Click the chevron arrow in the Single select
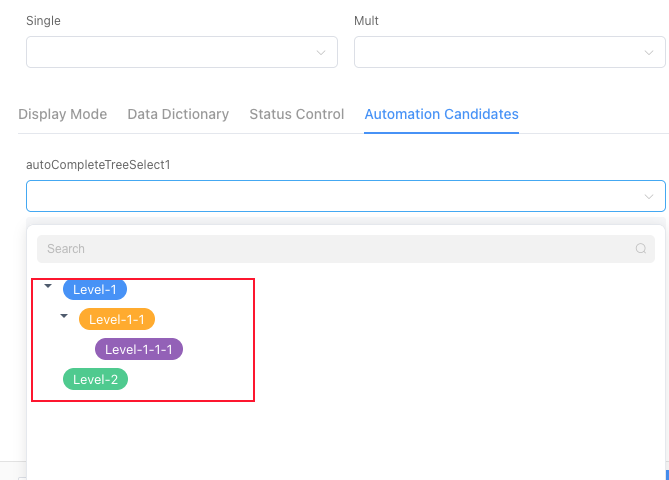The width and height of the screenshot is (669, 480). coord(321,53)
